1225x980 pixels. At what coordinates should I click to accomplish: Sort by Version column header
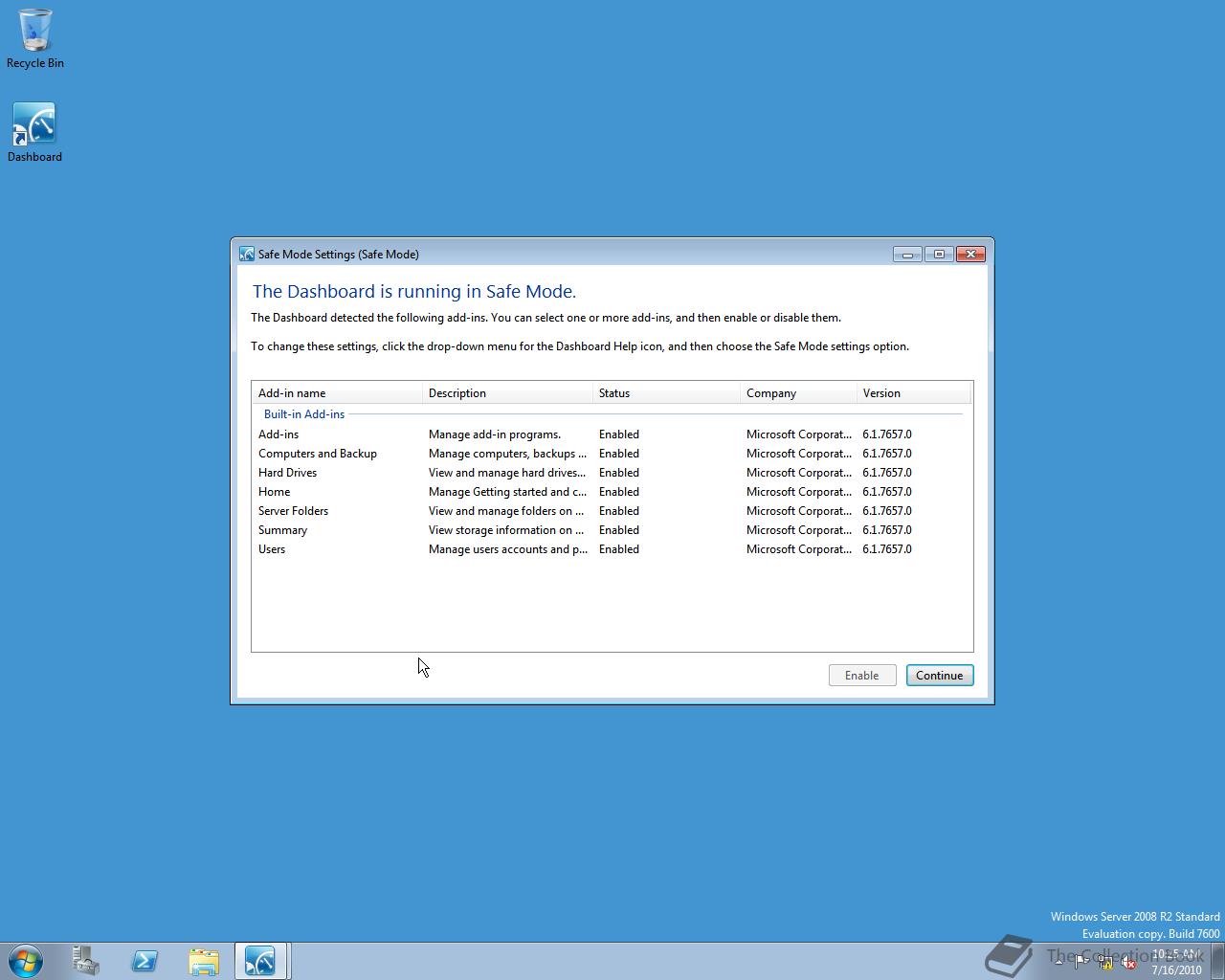914,393
